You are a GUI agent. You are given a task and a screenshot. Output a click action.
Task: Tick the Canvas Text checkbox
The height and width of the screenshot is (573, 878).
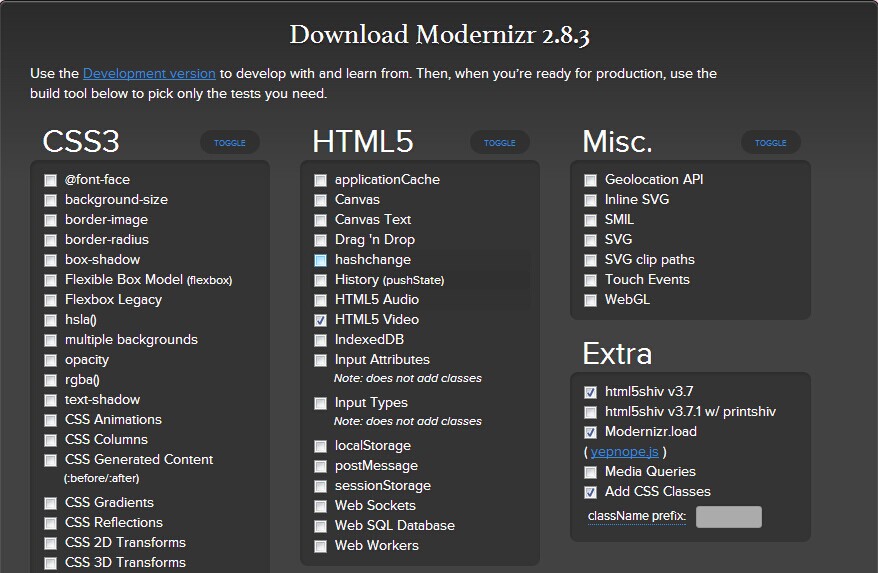pos(320,220)
